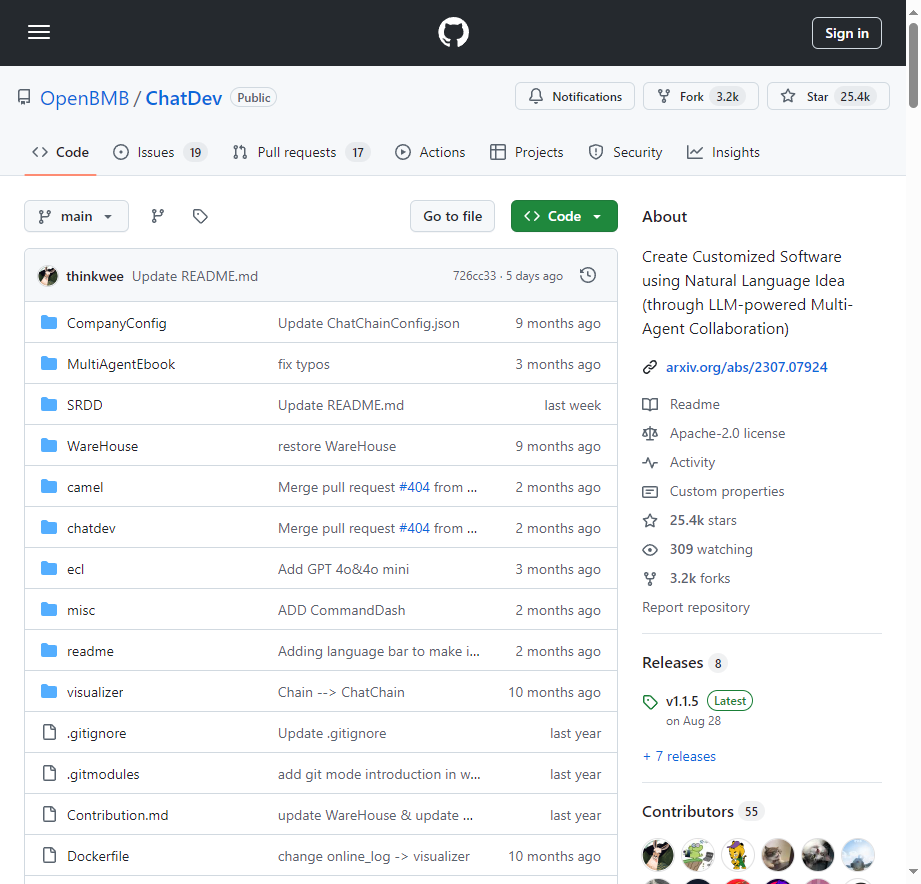The image size is (921, 884).
Task: Open commit history clock icon
Action: click(x=588, y=275)
